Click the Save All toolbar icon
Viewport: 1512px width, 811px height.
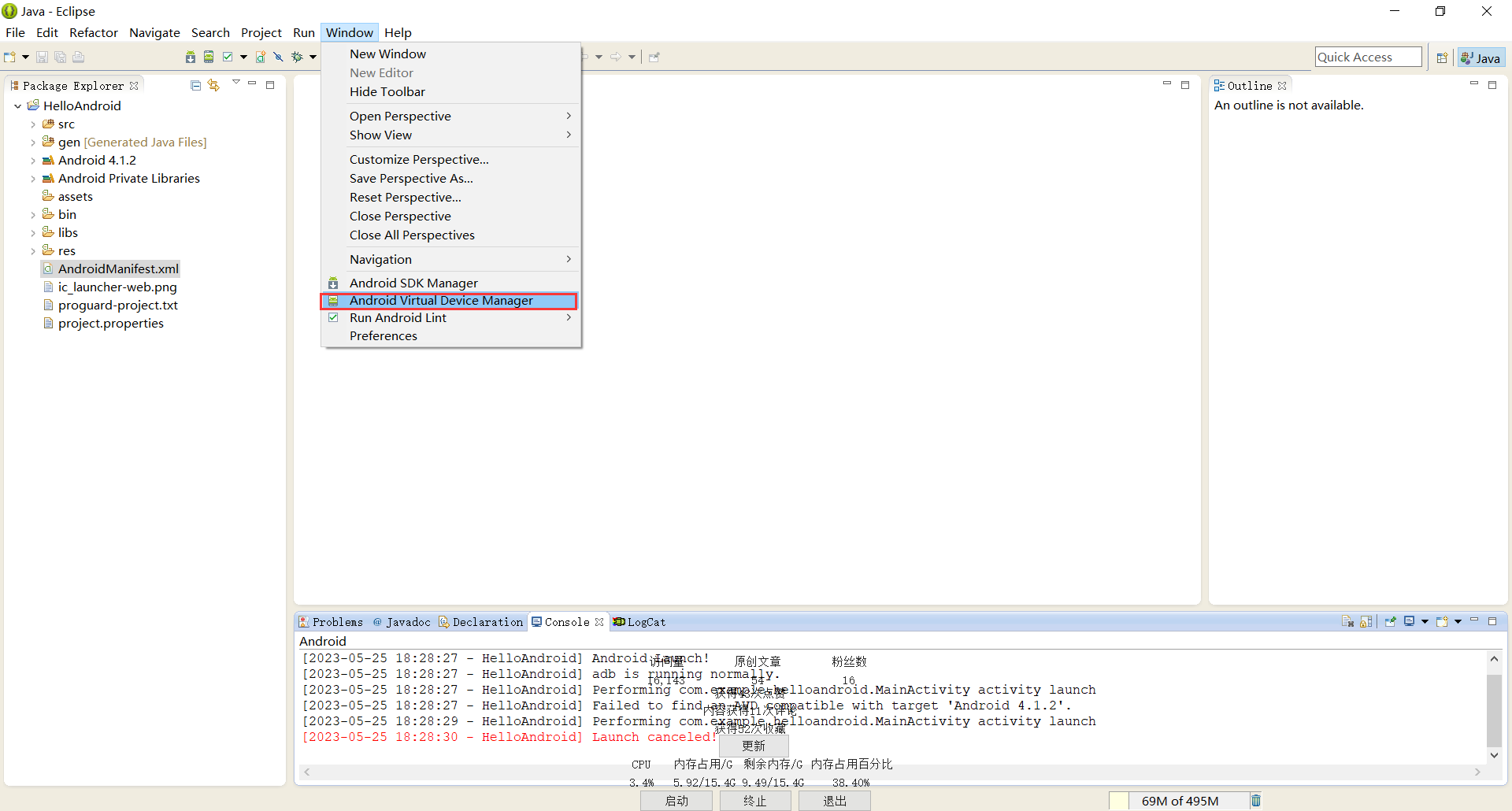click(61, 57)
